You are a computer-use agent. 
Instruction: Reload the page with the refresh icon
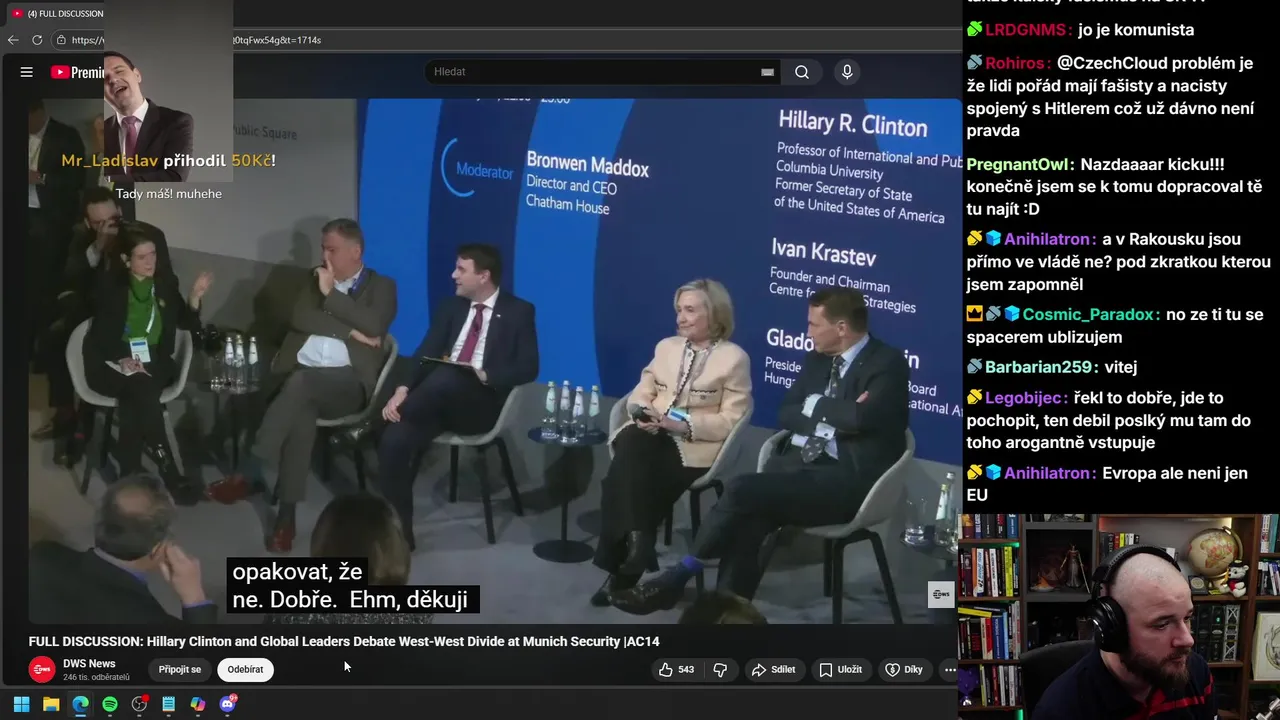[x=37, y=40]
